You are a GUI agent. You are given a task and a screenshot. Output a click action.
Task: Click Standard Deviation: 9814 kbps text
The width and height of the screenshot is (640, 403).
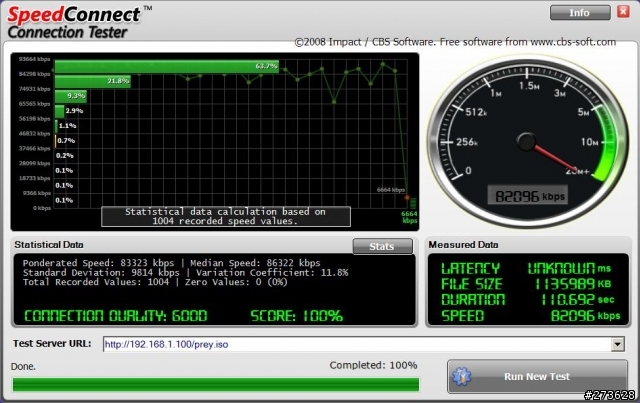click(x=101, y=272)
